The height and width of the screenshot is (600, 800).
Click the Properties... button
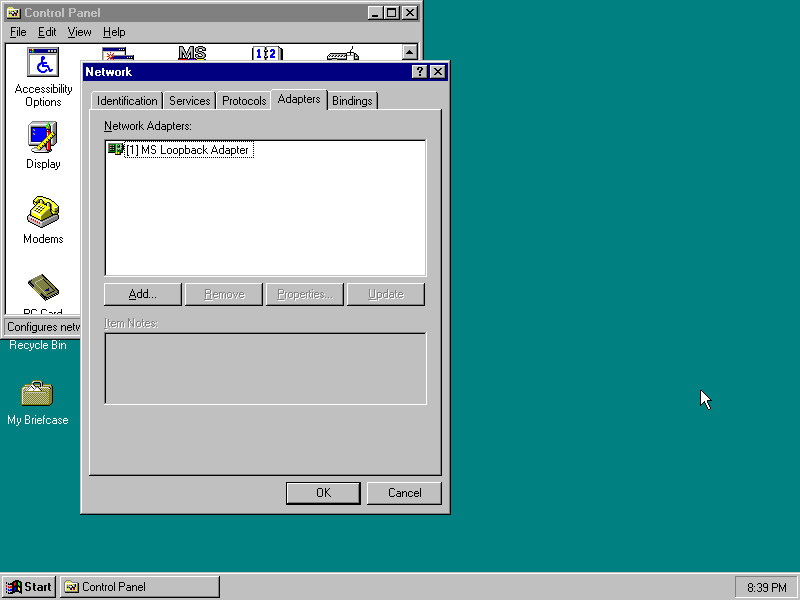pyautogui.click(x=305, y=294)
